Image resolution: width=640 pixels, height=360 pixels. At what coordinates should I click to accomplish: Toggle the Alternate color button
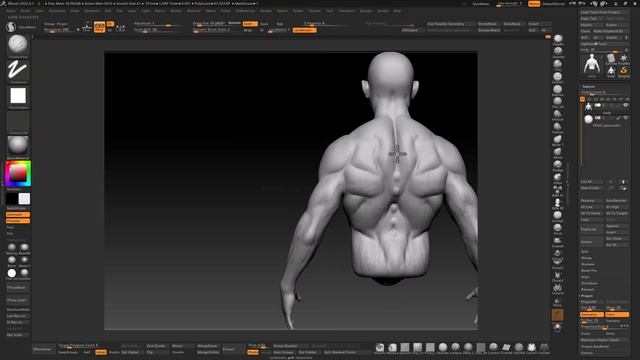[x=18, y=215]
